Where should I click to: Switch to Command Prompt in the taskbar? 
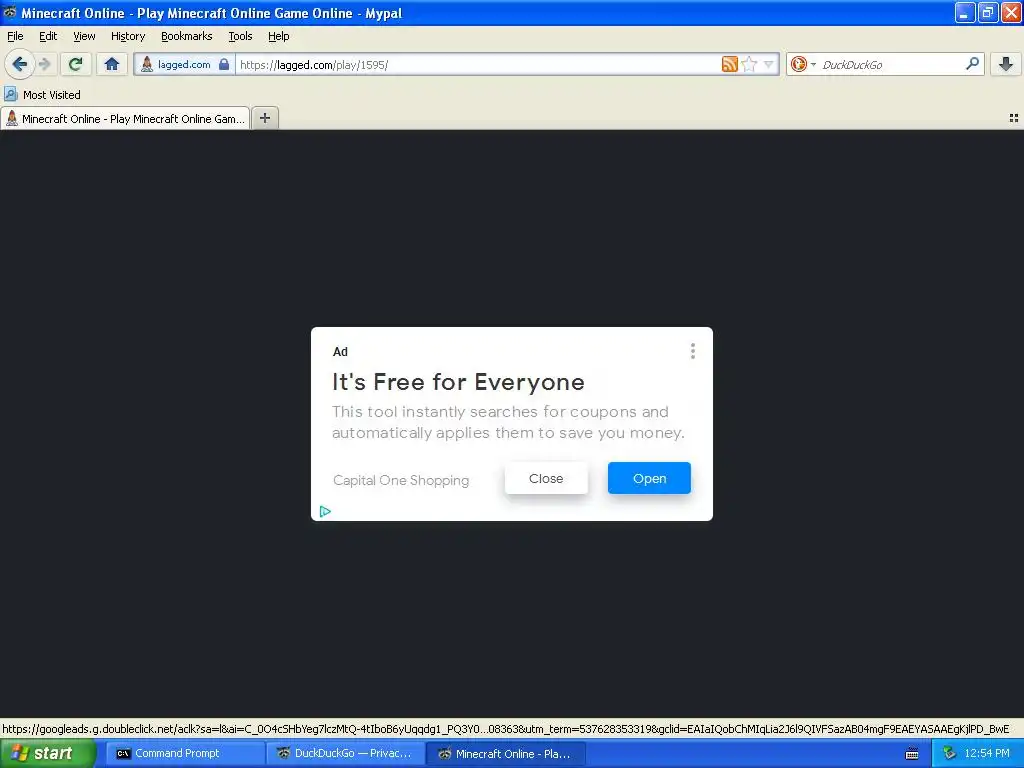(185, 754)
